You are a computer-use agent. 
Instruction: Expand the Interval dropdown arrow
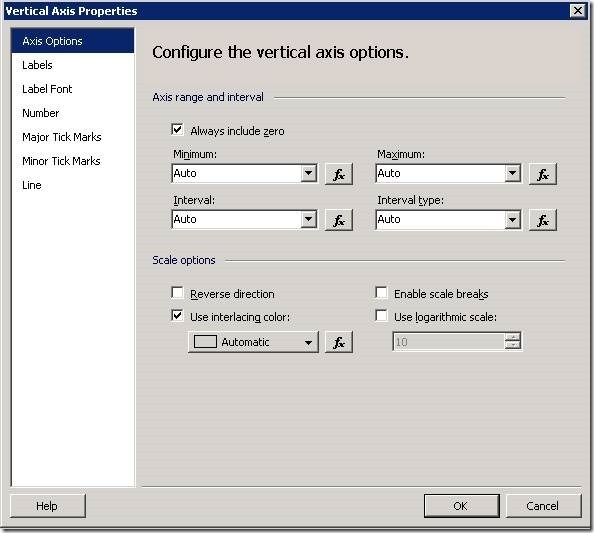pos(309,219)
